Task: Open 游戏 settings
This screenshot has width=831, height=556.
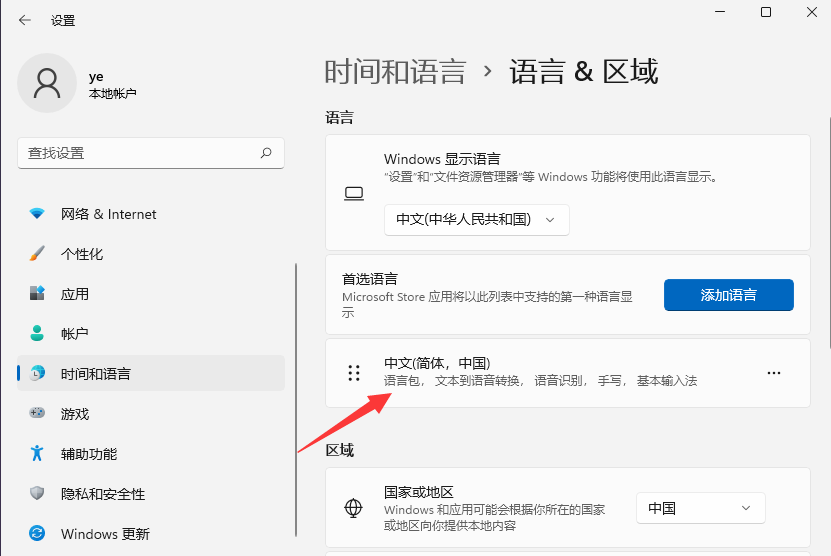Action: pos(151,413)
